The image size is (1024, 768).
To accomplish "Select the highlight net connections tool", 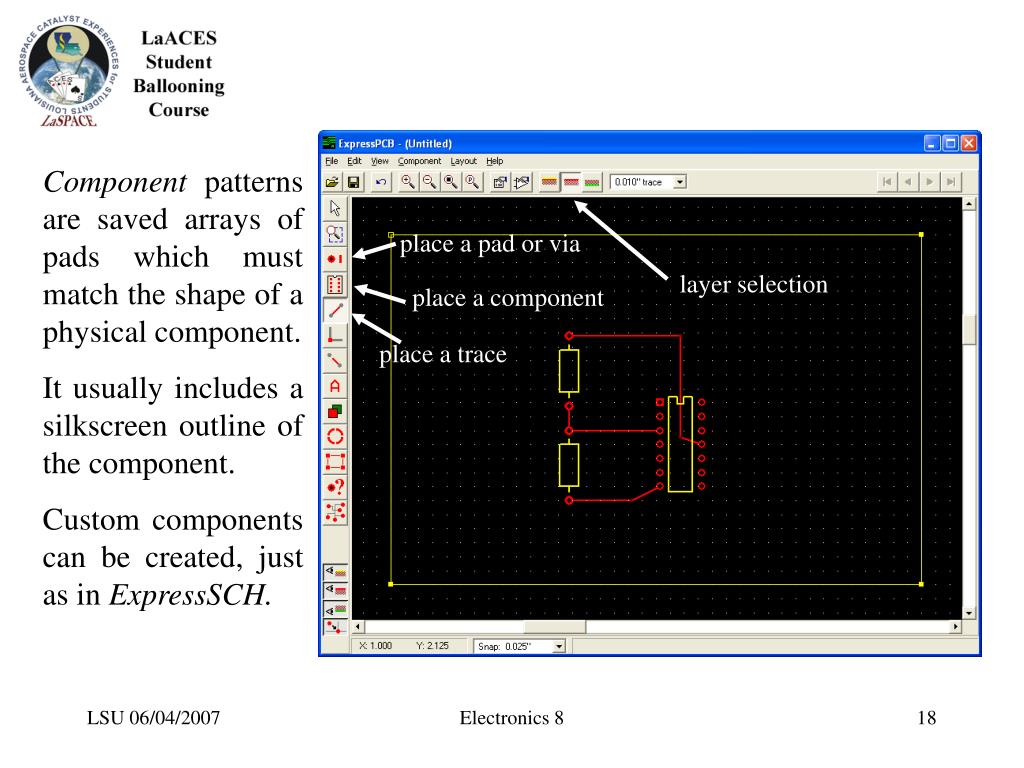I will click(x=335, y=513).
